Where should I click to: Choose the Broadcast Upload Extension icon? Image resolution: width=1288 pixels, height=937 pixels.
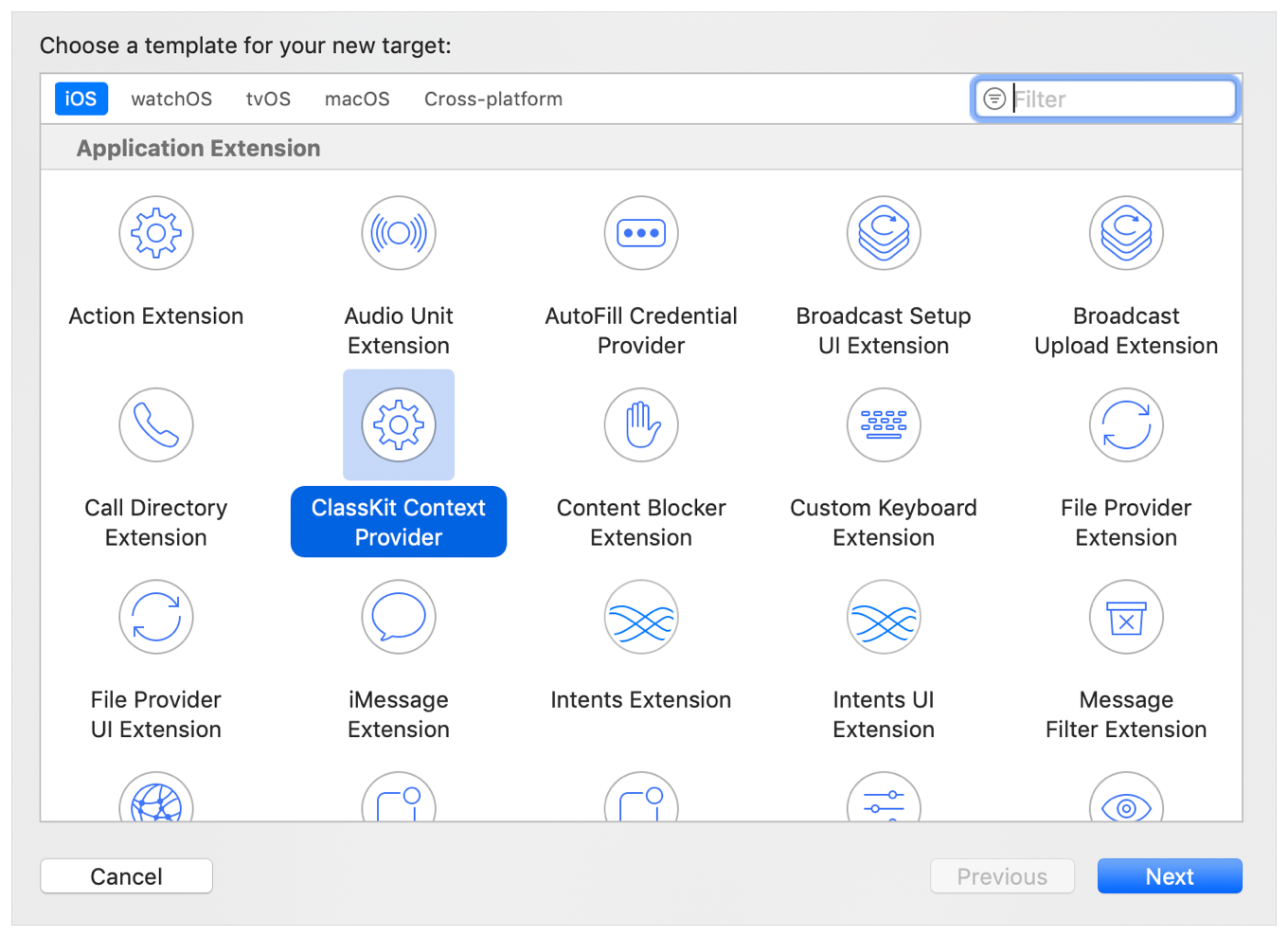click(1126, 233)
